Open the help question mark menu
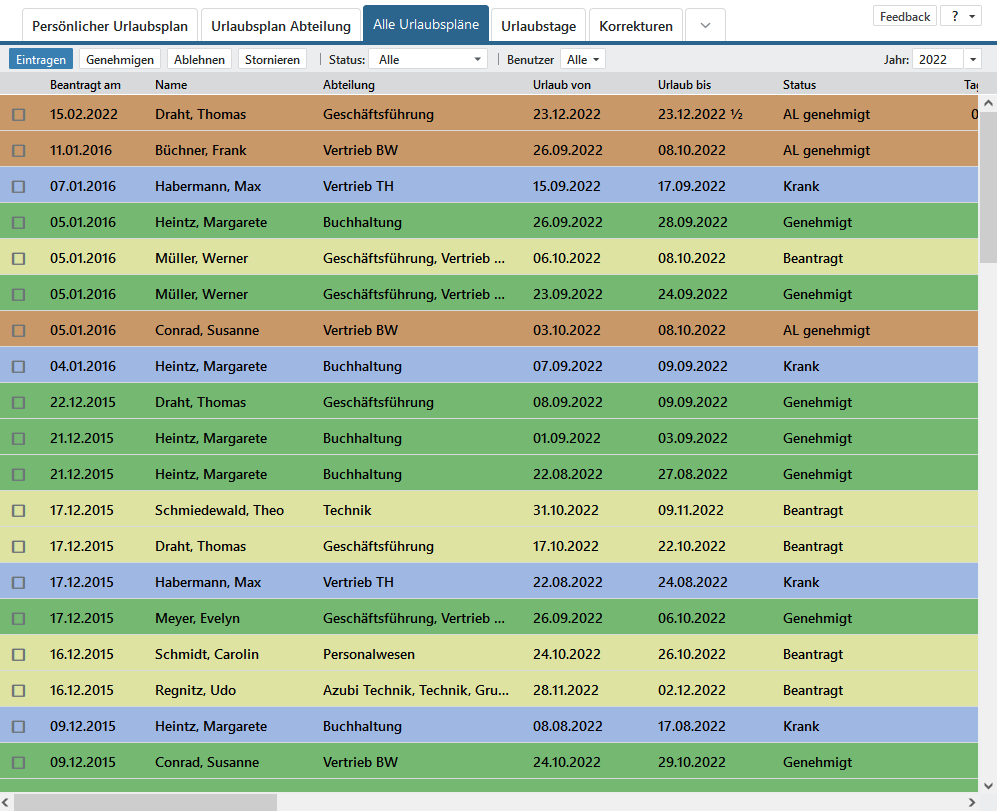Screen dimensions: 997x811 960,16
